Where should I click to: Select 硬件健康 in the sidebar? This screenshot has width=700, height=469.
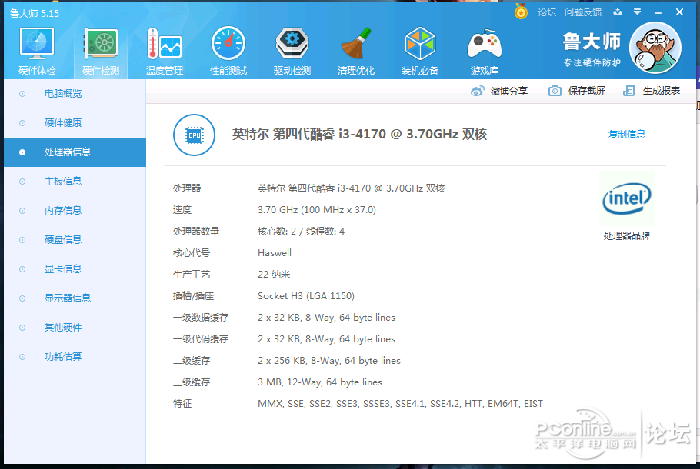click(x=75, y=123)
